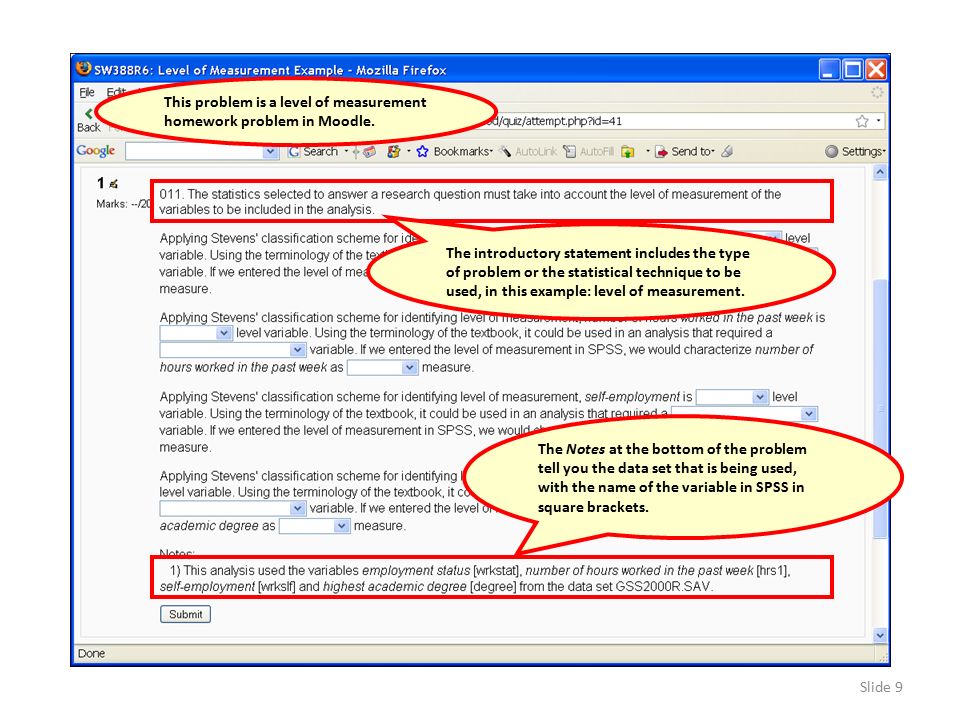Click the page scrollbar down arrow
960x720 pixels.
click(880, 635)
